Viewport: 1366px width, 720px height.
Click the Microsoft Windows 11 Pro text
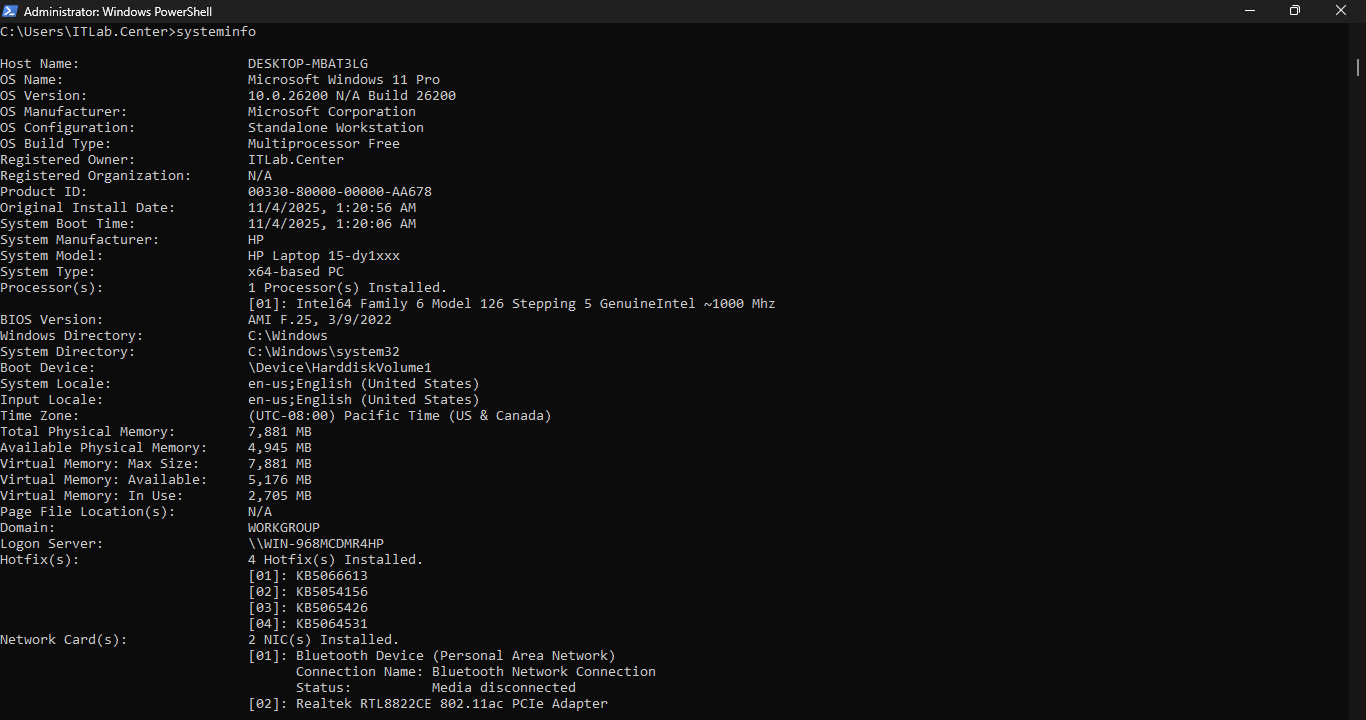[343, 80]
